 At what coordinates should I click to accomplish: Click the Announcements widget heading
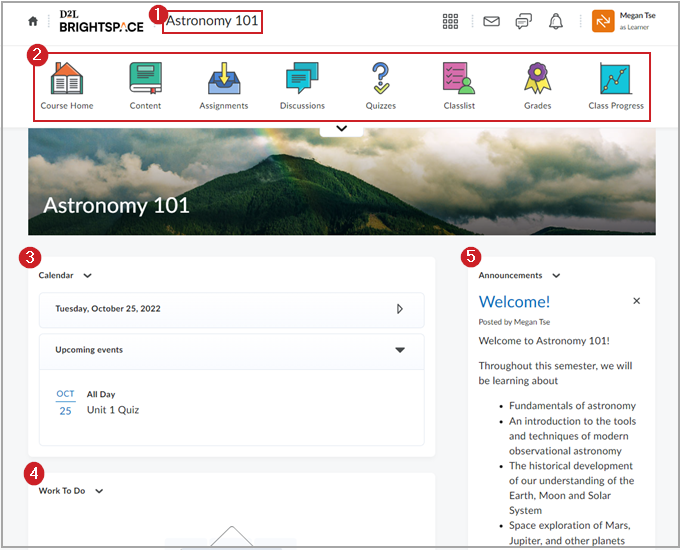point(510,275)
